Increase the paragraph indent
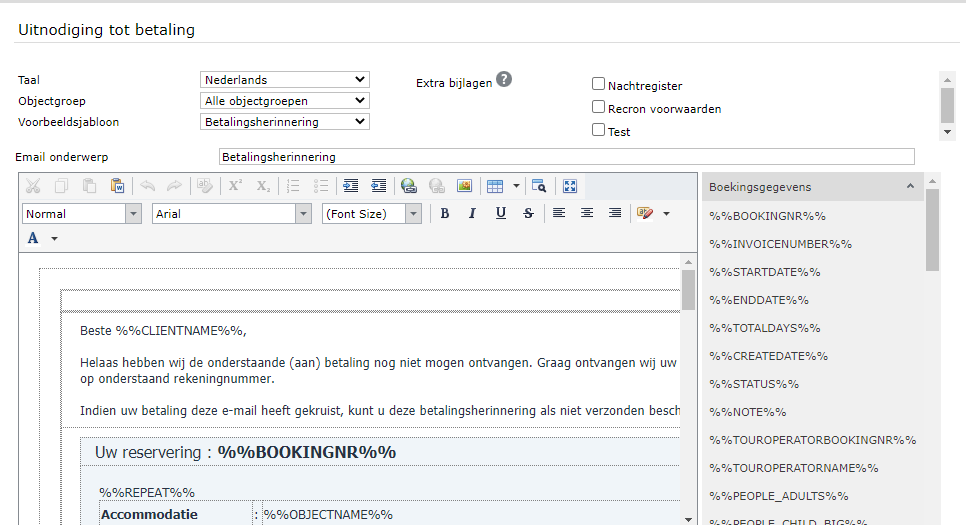 point(351,186)
